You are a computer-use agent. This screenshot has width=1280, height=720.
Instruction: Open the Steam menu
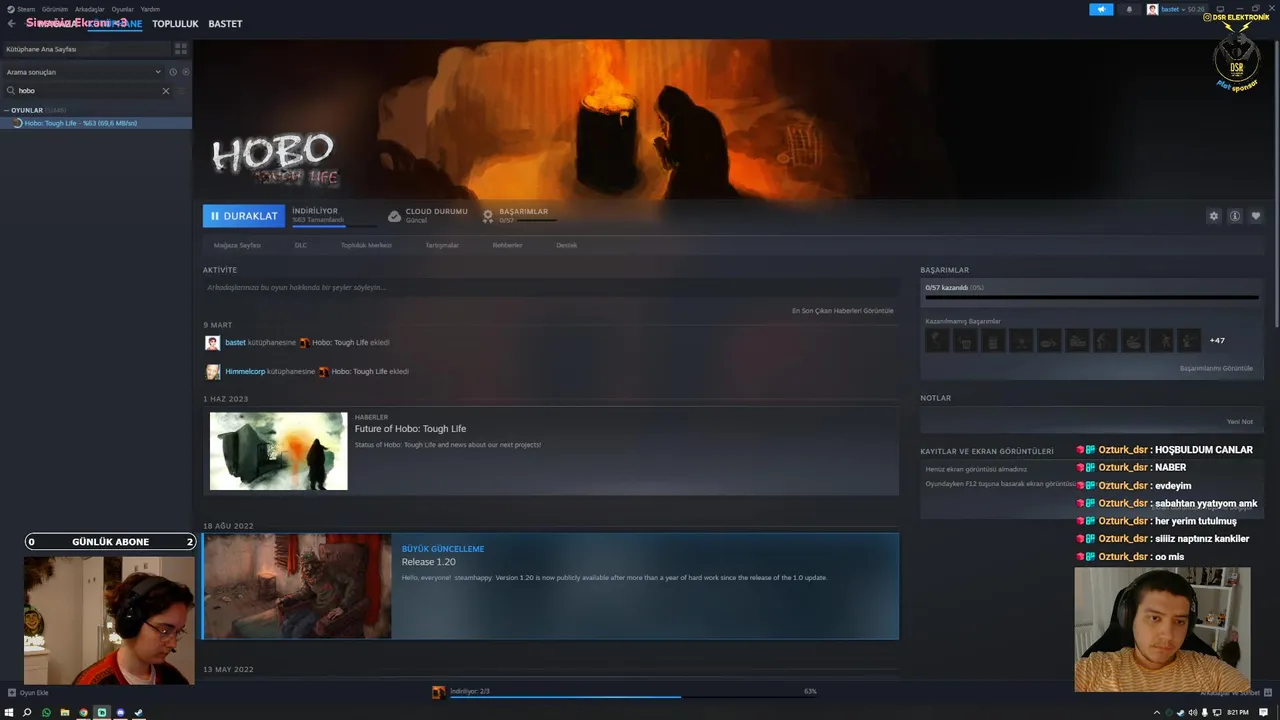[22, 9]
